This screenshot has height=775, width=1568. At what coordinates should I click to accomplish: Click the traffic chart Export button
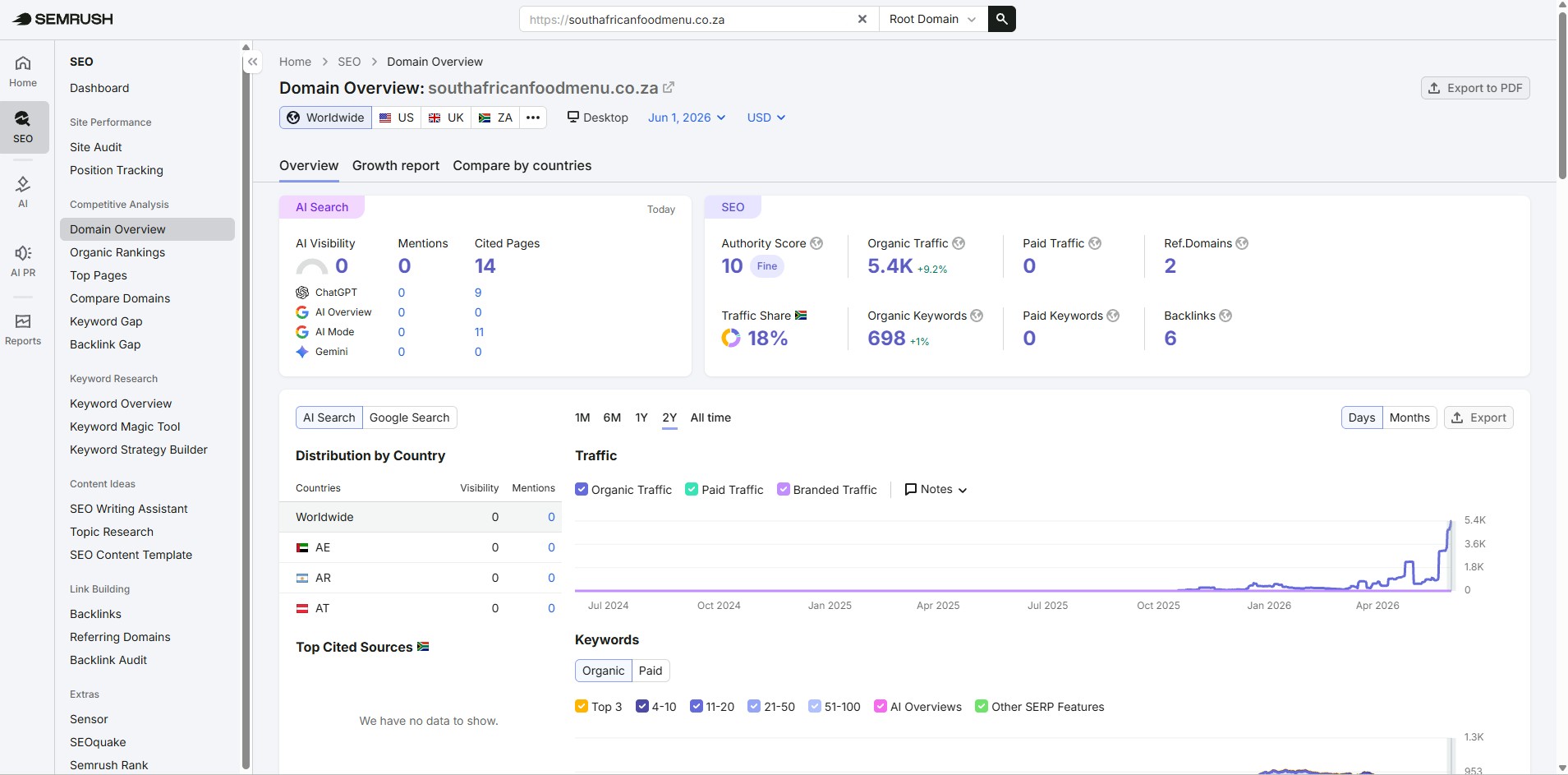tap(1478, 417)
